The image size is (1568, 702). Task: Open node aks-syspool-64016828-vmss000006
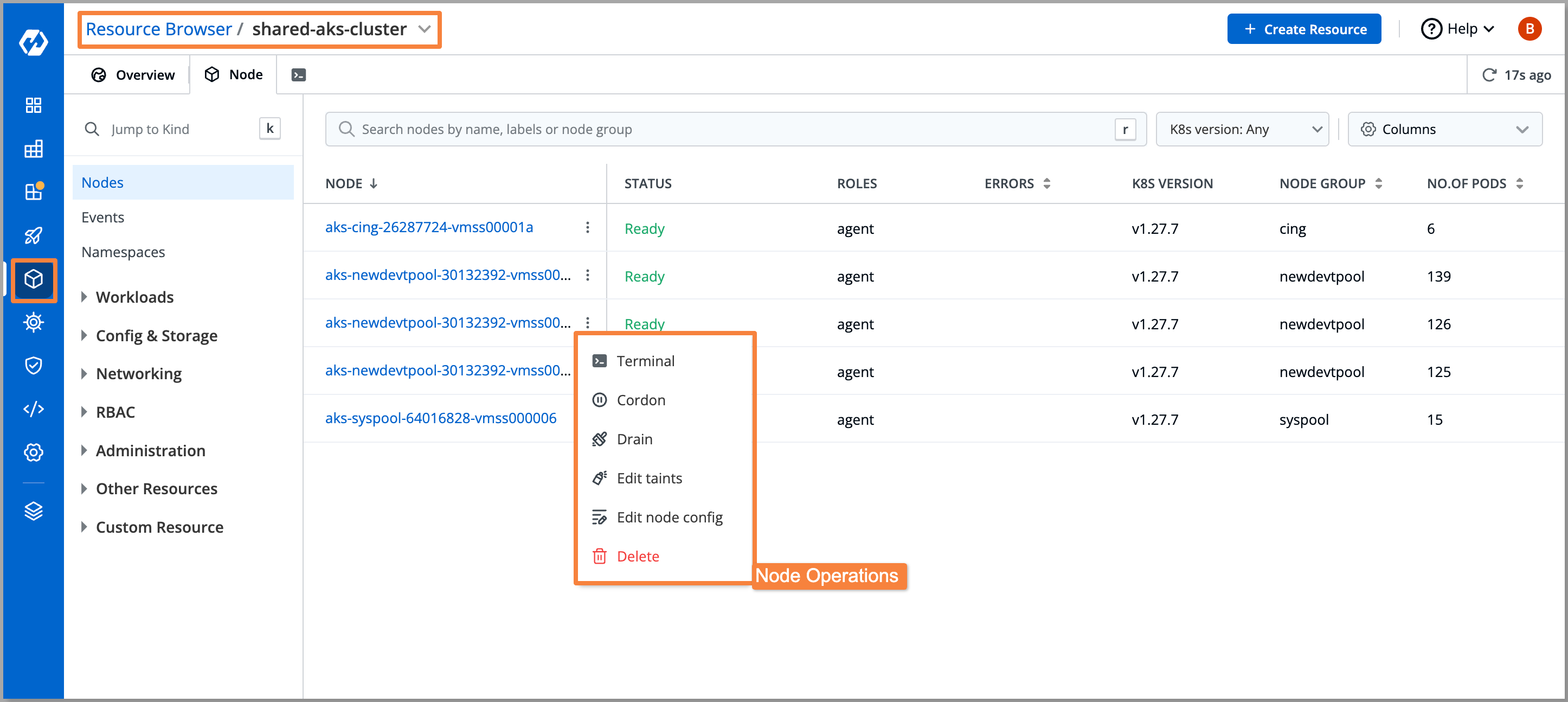coord(440,418)
